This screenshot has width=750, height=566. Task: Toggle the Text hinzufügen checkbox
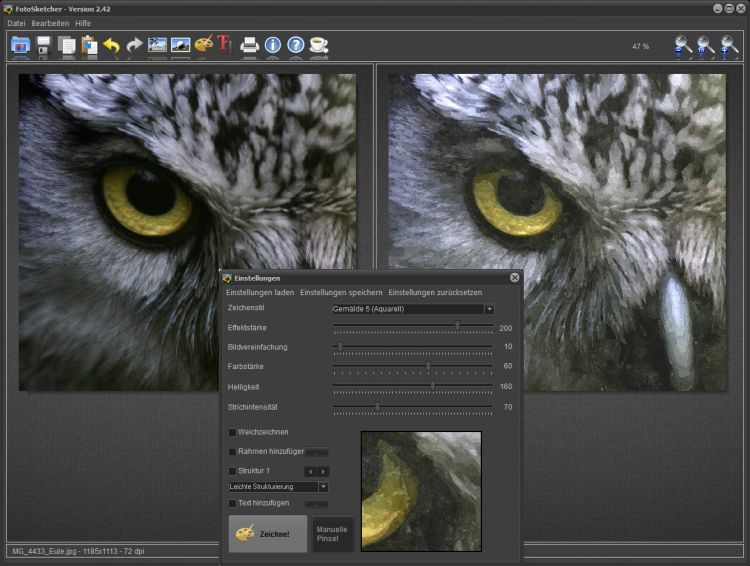tap(233, 503)
